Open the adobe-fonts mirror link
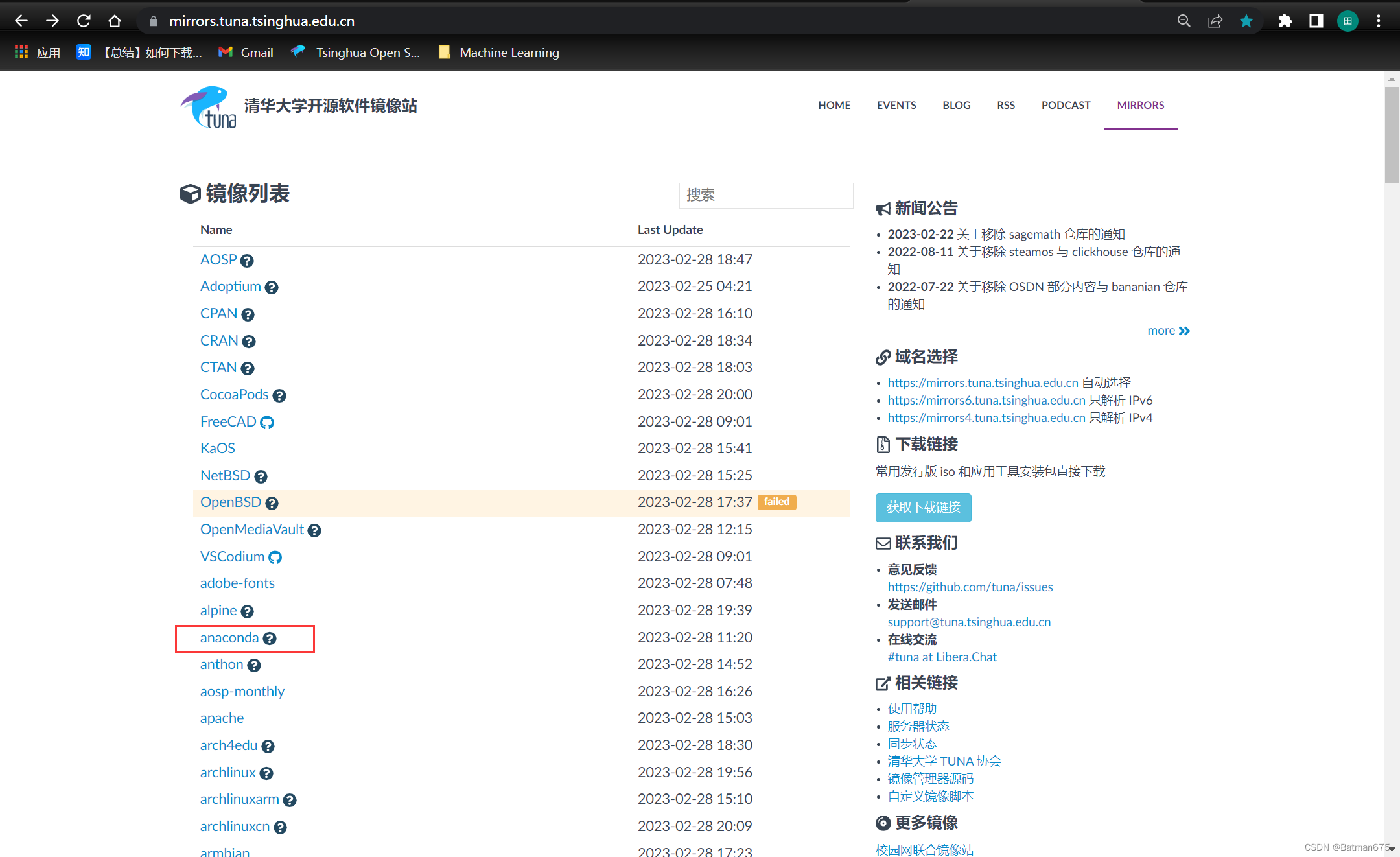The width and height of the screenshot is (1400, 857). click(237, 583)
